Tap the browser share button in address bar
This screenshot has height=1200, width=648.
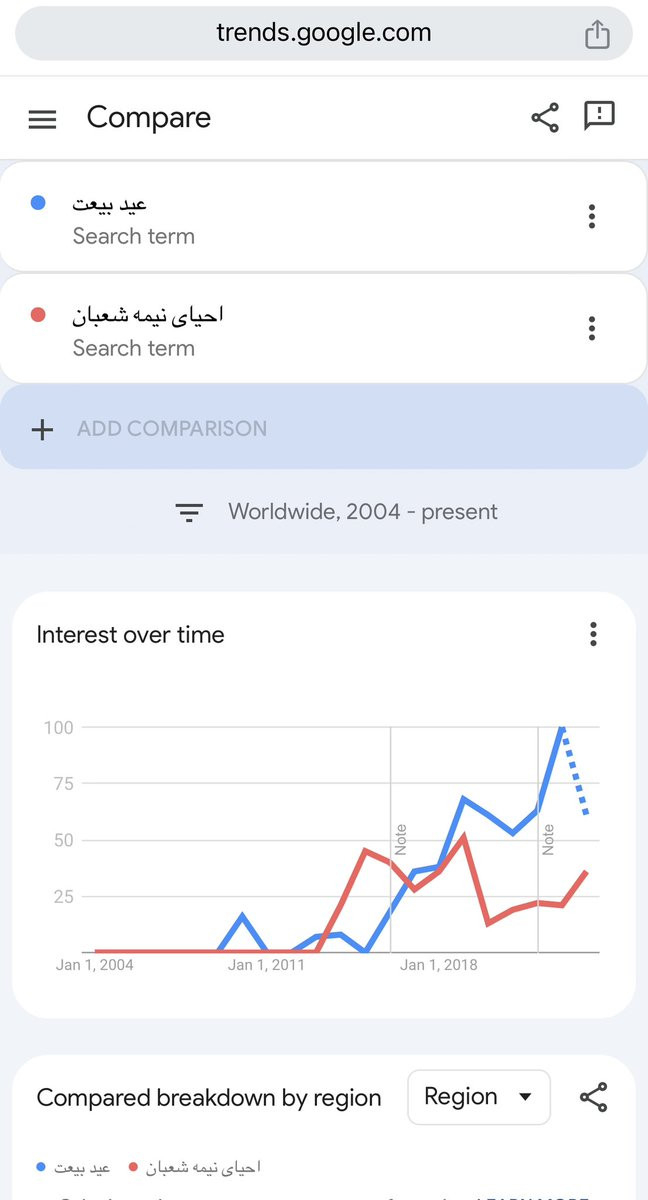pyautogui.click(x=597, y=34)
